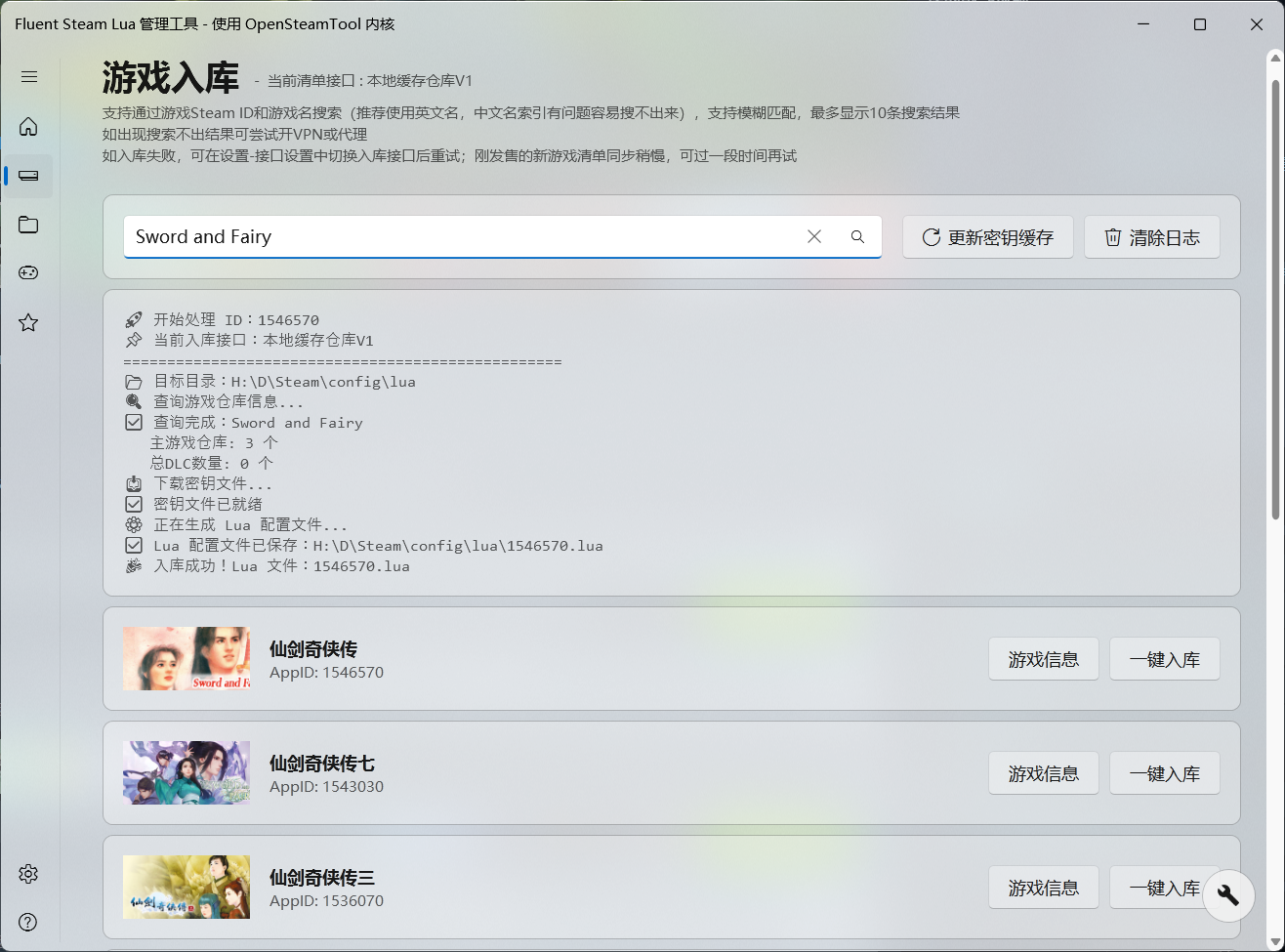Screen dimensions: 1285x952
Task: Click 一键入库 for 仙剑奇侠传三
Action: click(x=1165, y=888)
